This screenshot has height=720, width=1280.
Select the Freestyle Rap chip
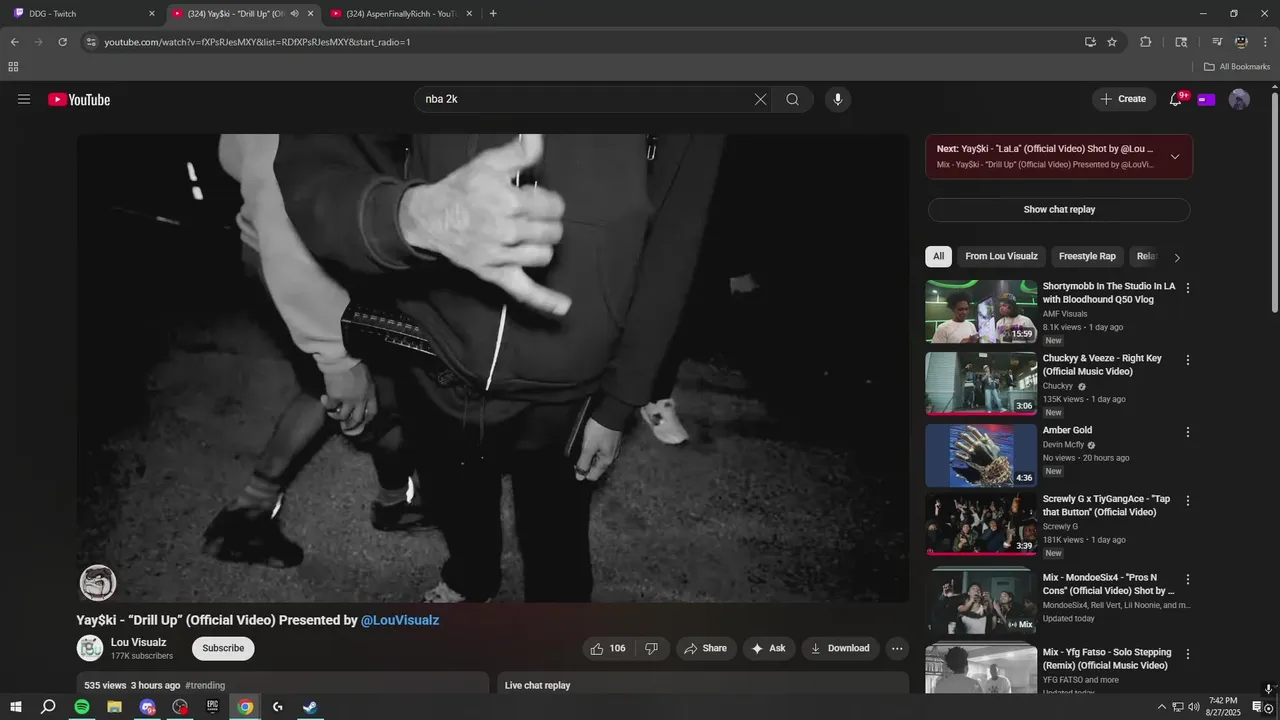coord(1087,256)
